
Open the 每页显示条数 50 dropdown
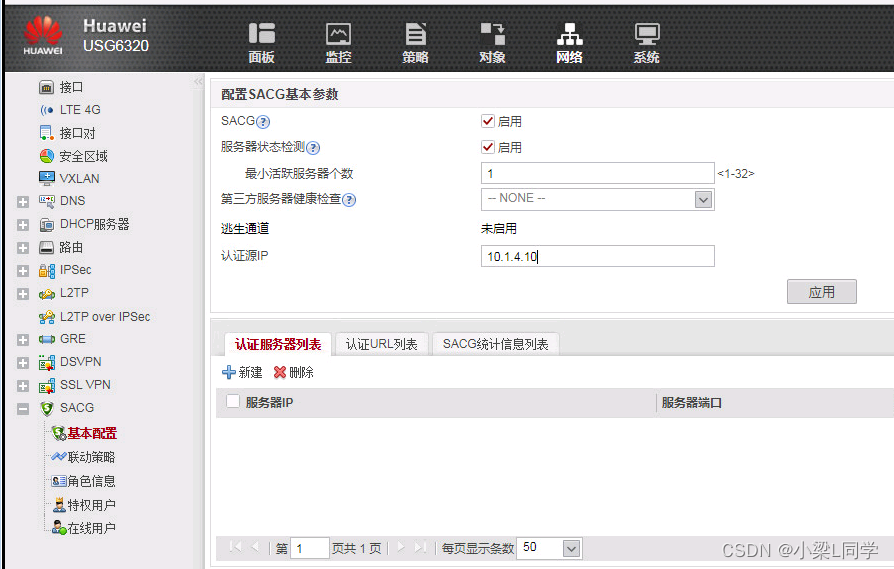[572, 548]
